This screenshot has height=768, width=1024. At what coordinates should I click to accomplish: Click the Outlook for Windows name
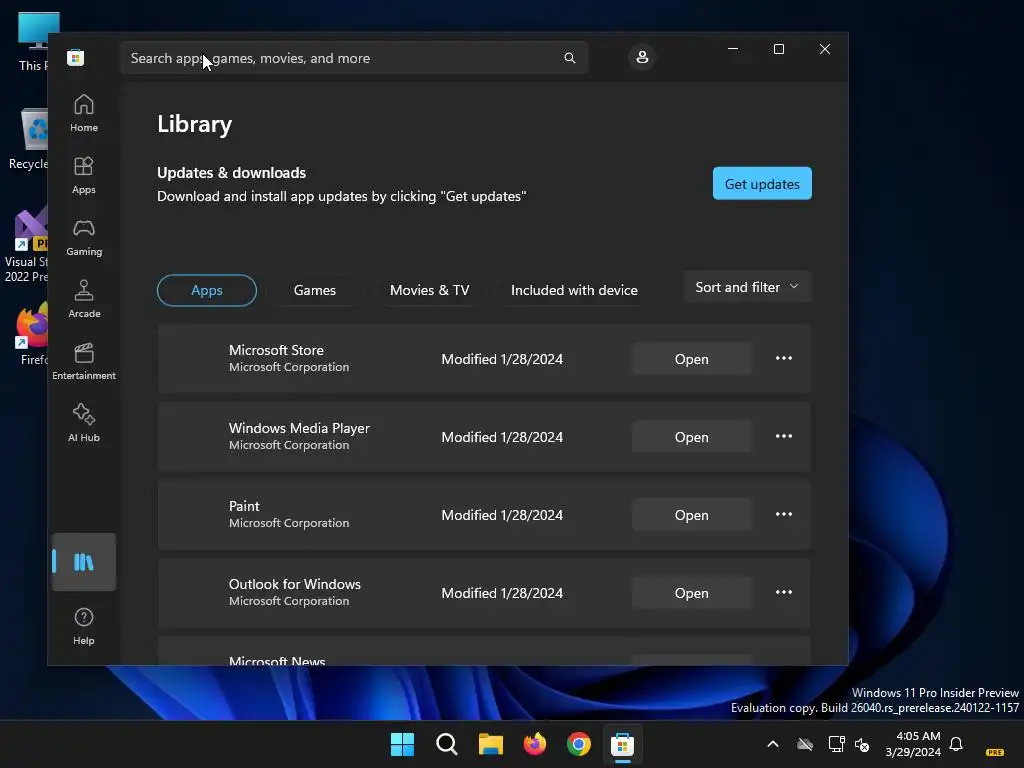[295, 584]
